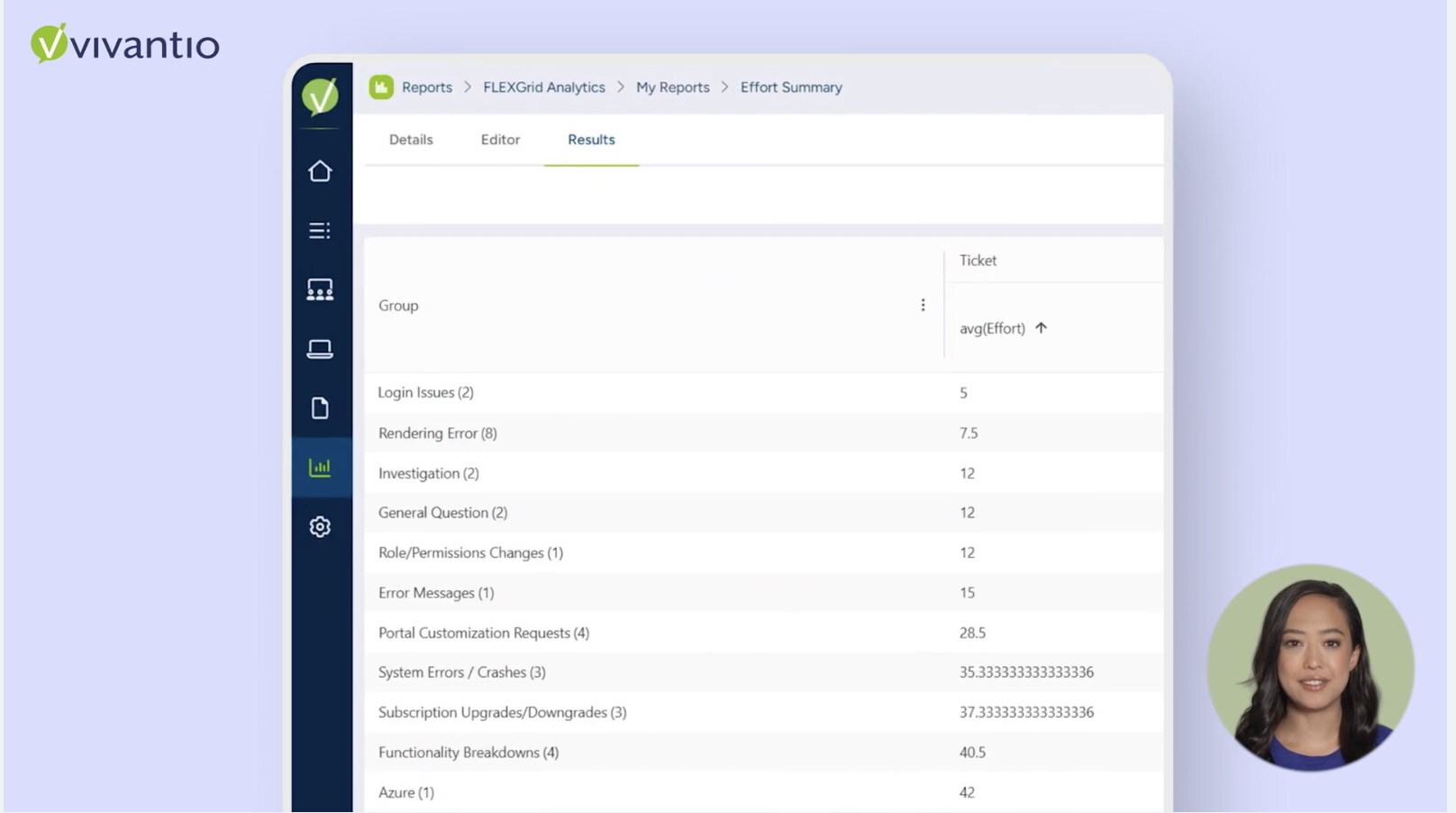Go to Reports breadcrumb link
This screenshot has height=813, width=1456.
(x=427, y=87)
